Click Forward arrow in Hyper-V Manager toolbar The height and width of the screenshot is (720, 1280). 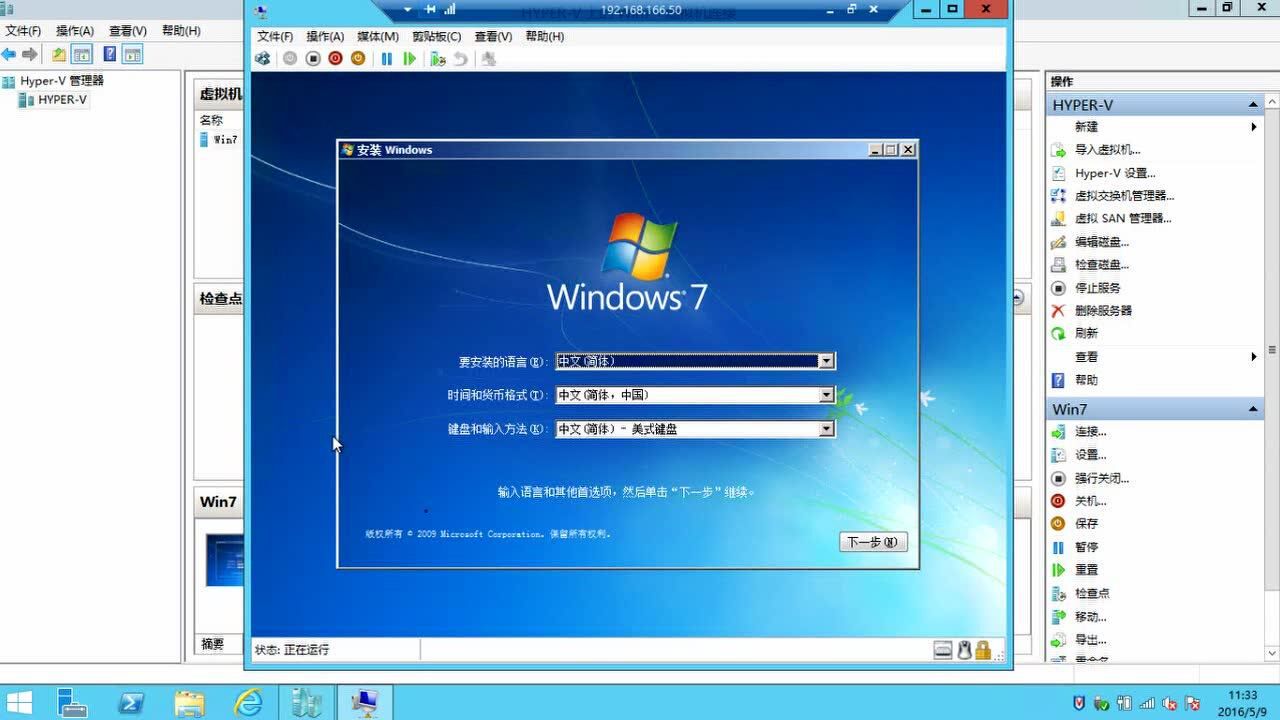click(30, 54)
